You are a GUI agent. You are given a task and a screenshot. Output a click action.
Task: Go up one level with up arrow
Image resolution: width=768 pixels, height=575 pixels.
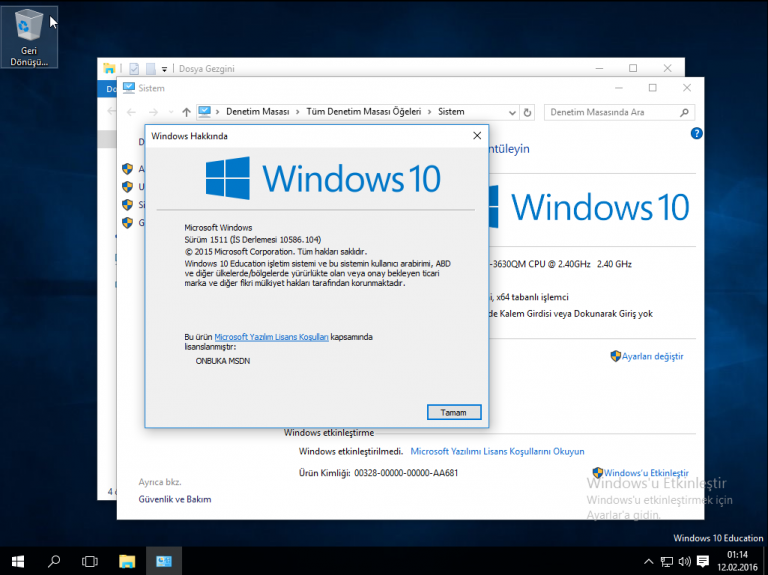[x=186, y=112]
